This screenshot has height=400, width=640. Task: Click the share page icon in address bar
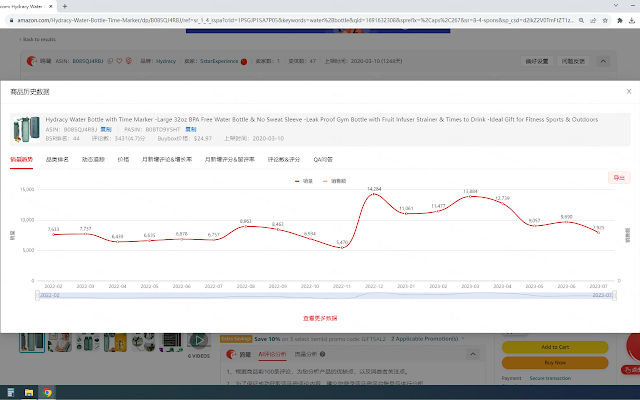point(593,20)
